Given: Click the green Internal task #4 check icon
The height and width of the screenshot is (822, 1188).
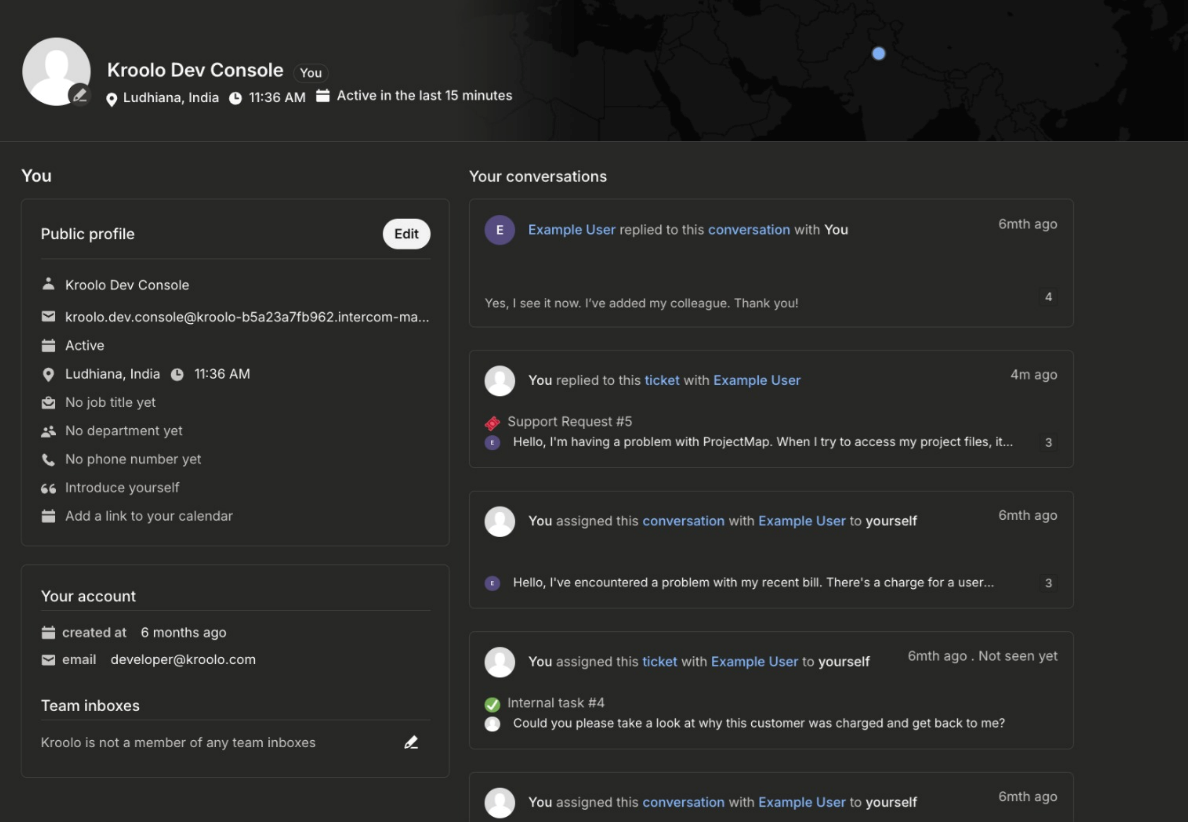Looking at the screenshot, I should coord(492,703).
